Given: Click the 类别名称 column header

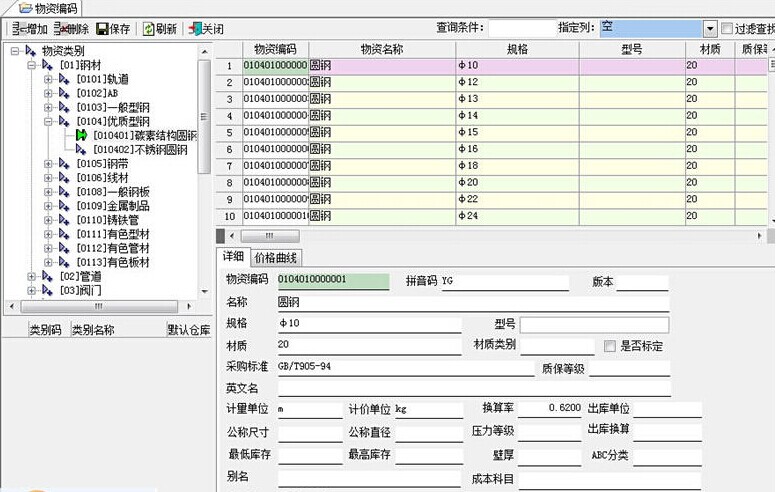Looking at the screenshot, I should coord(117,329).
